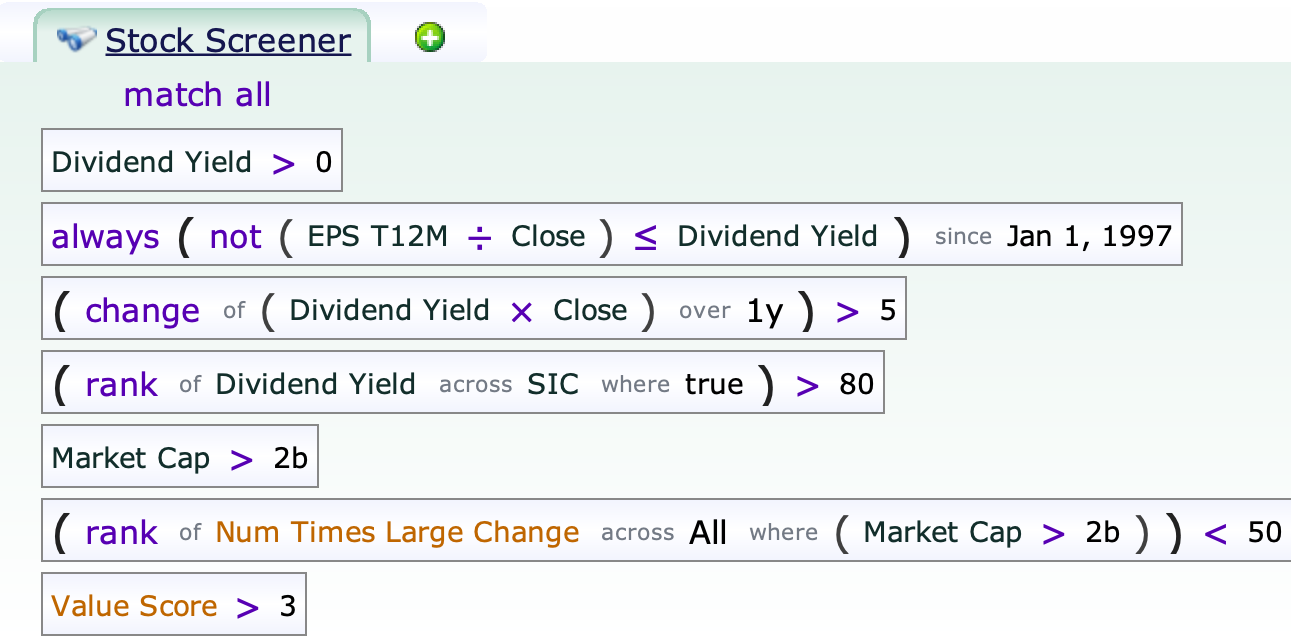Click the binoculars icon on Stock Screener tab
This screenshot has height=638, width=1291.
point(76,40)
